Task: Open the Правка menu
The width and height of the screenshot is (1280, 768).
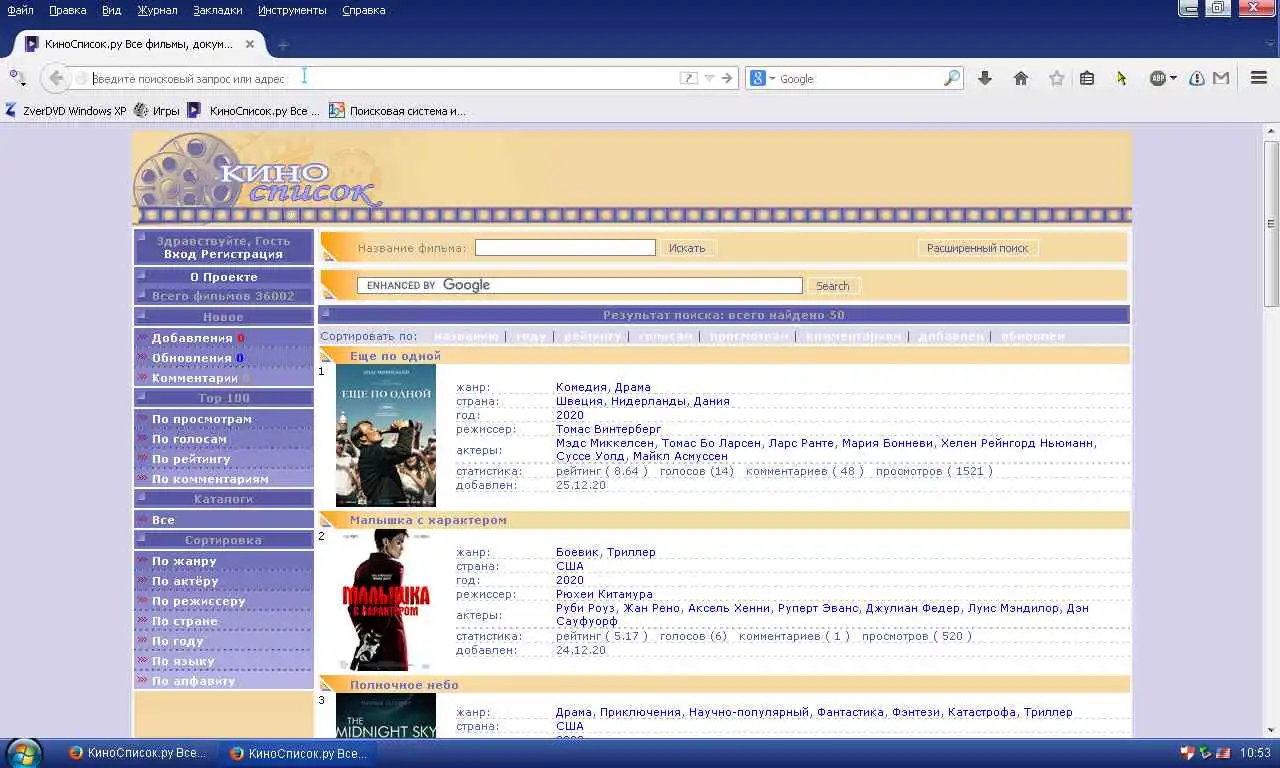Action: click(x=67, y=10)
